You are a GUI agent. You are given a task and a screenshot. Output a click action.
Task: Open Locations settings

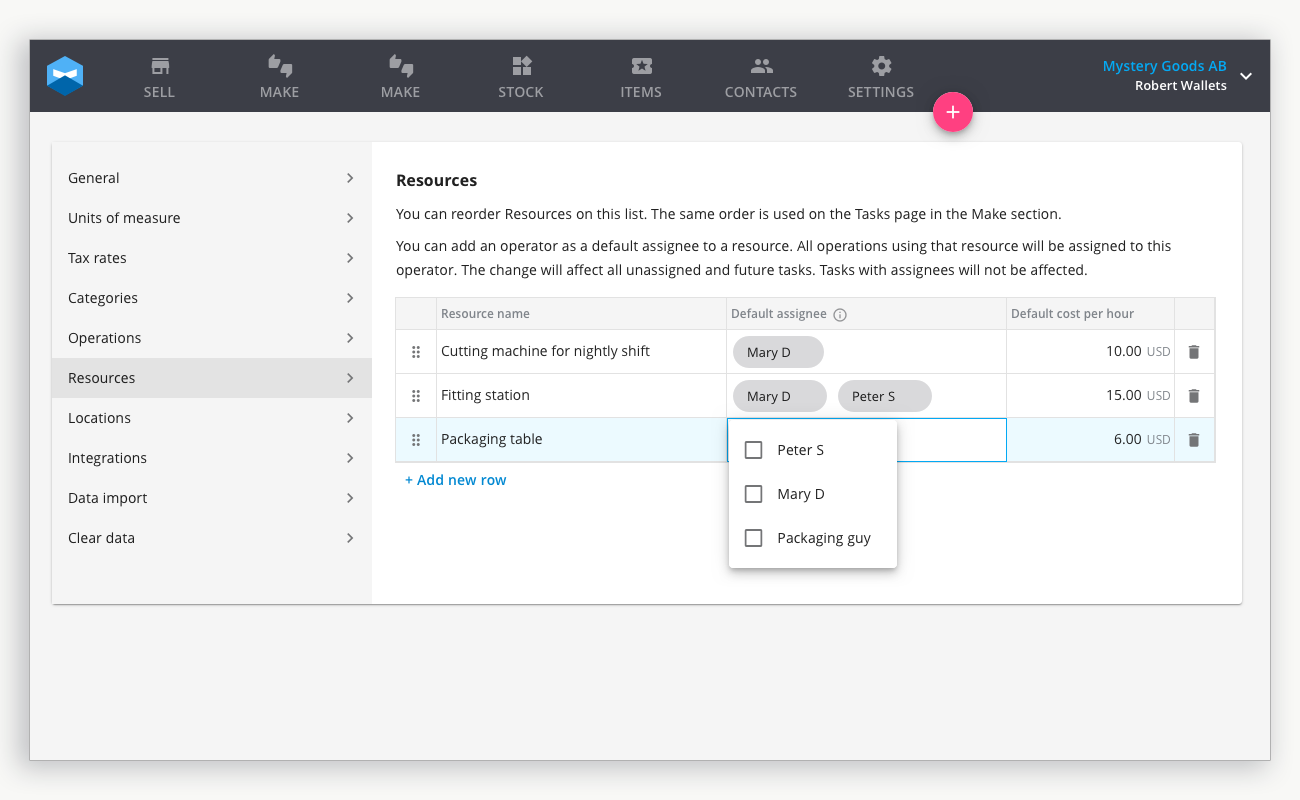212,418
